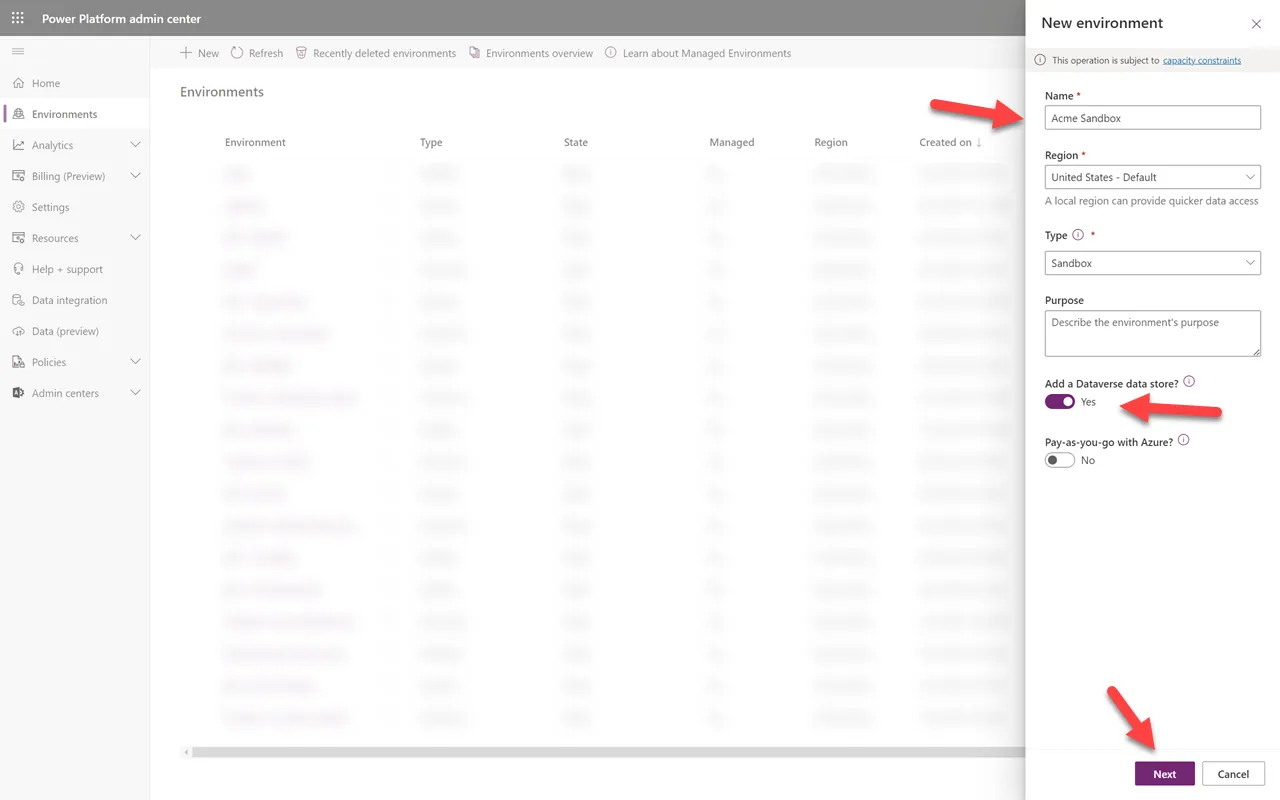Viewport: 1280px width, 800px height.
Task: Disable the Add a Dataverse data store toggle
Action: tap(1059, 401)
